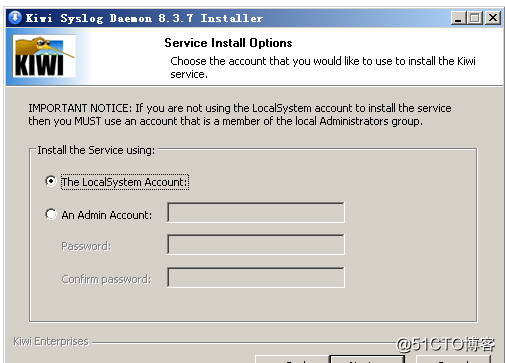The image size is (505, 363).
Task: Focus the Confirm password field
Action: point(256,277)
